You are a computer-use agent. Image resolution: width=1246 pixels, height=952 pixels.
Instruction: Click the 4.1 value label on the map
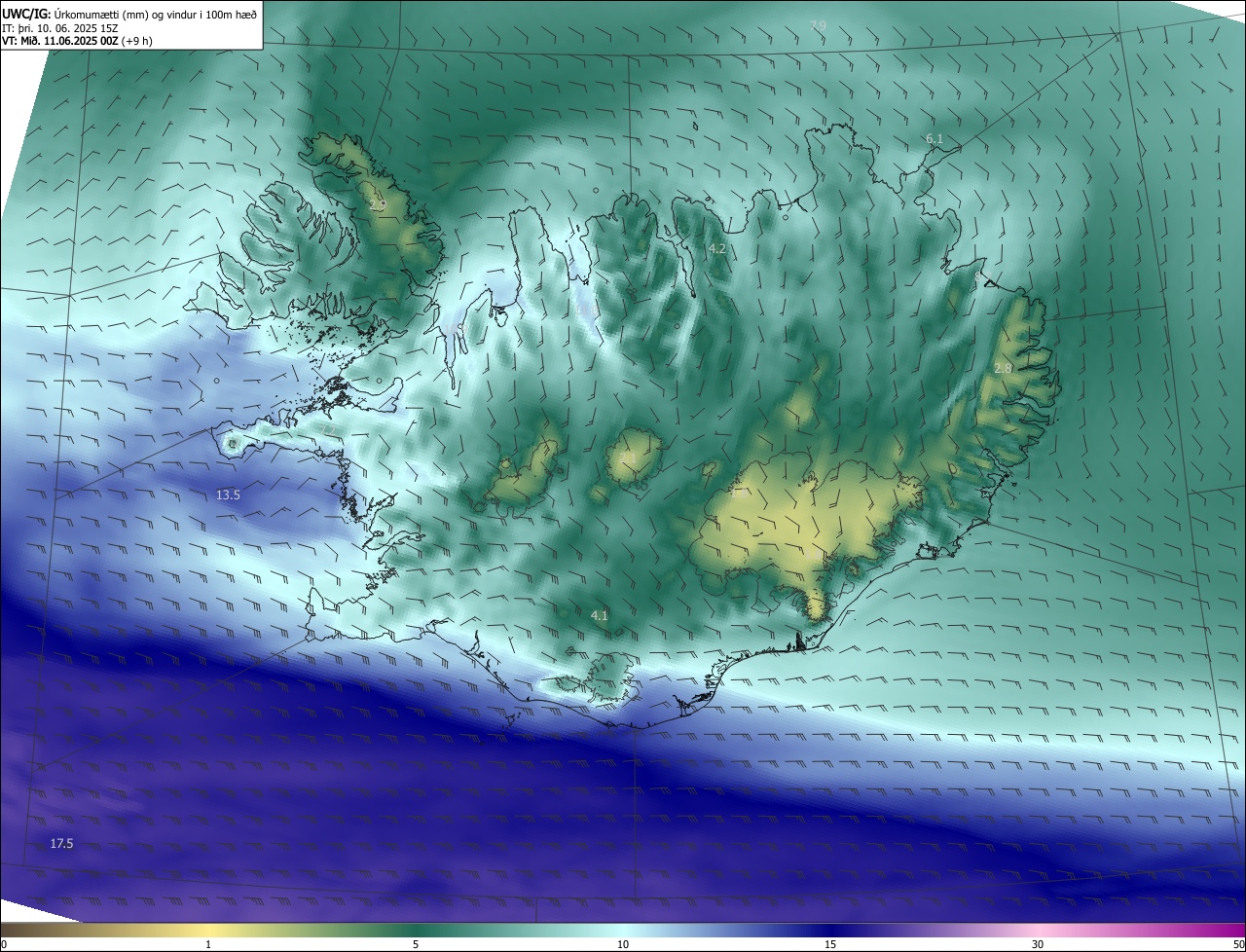tap(600, 615)
